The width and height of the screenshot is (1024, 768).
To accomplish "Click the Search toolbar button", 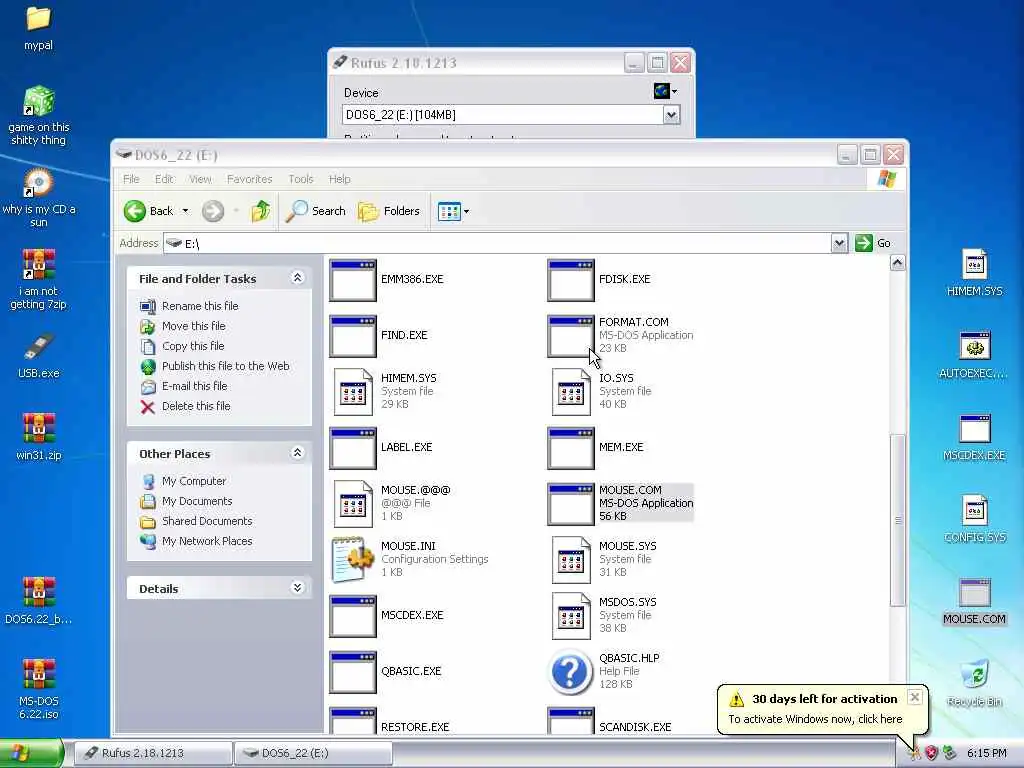I will coord(316,211).
